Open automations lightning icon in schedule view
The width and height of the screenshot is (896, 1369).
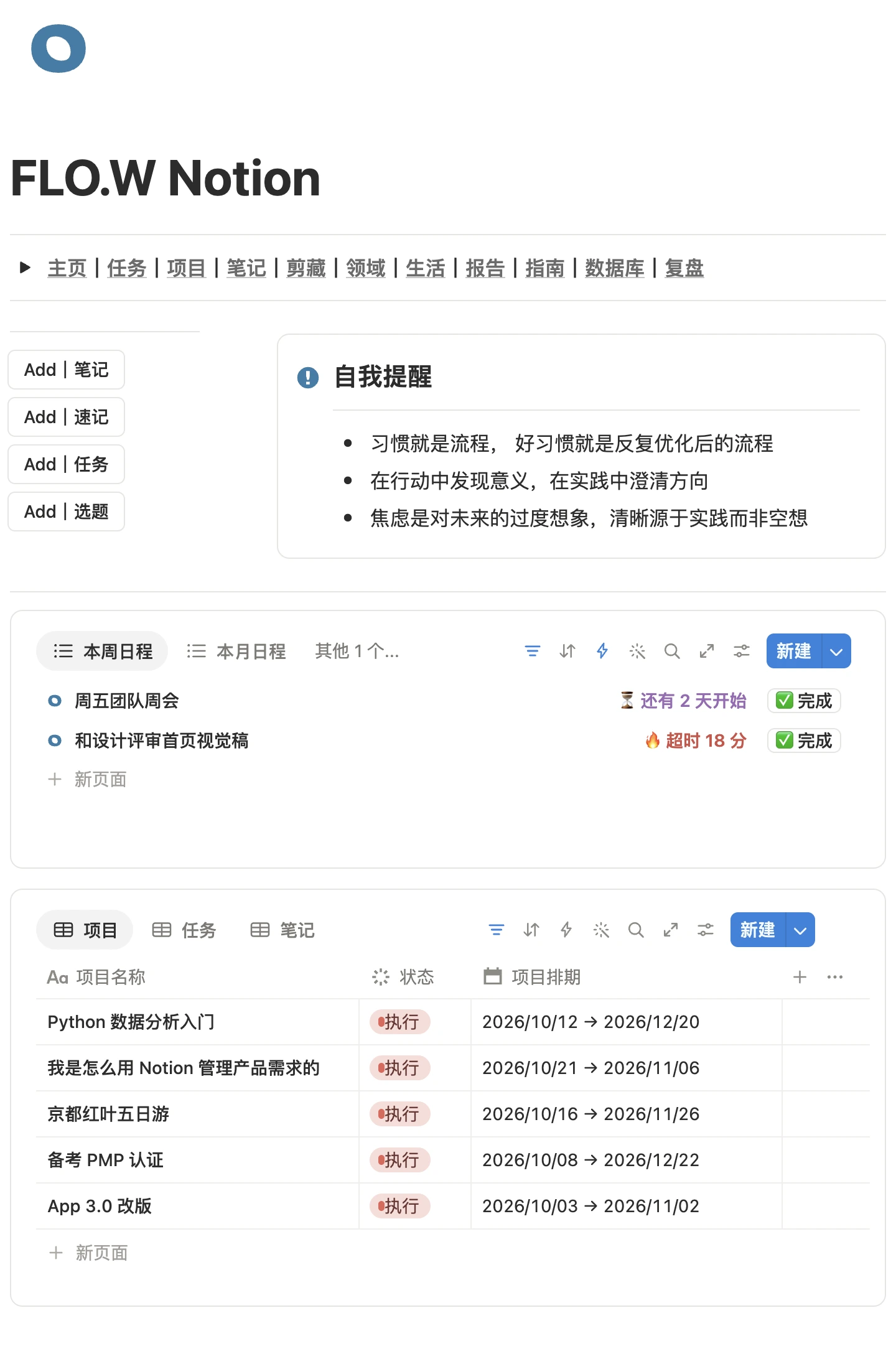602,651
